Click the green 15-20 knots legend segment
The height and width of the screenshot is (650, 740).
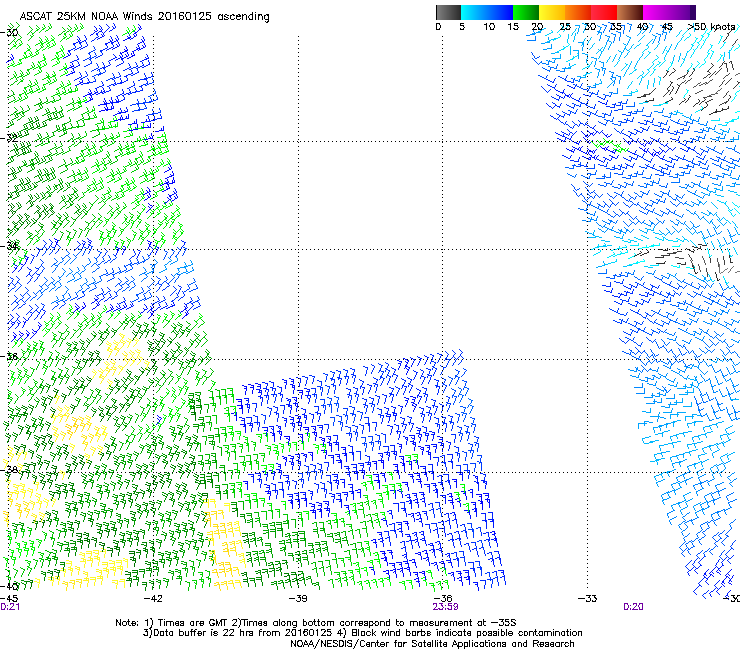(x=526, y=12)
